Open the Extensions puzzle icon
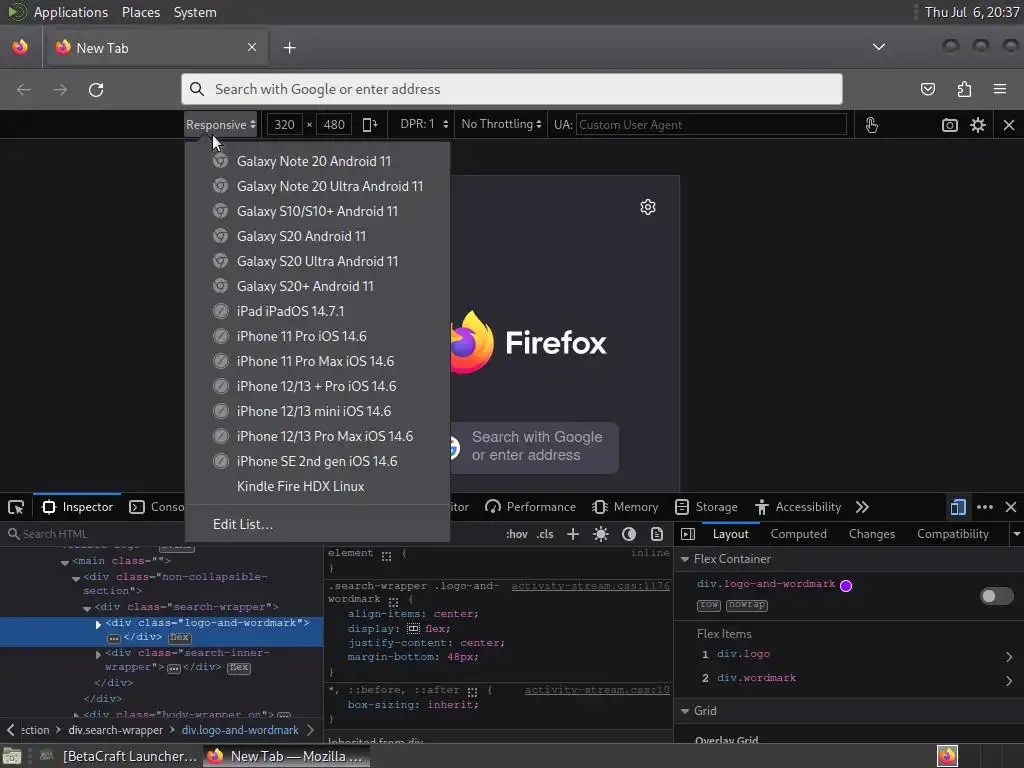 [964, 89]
